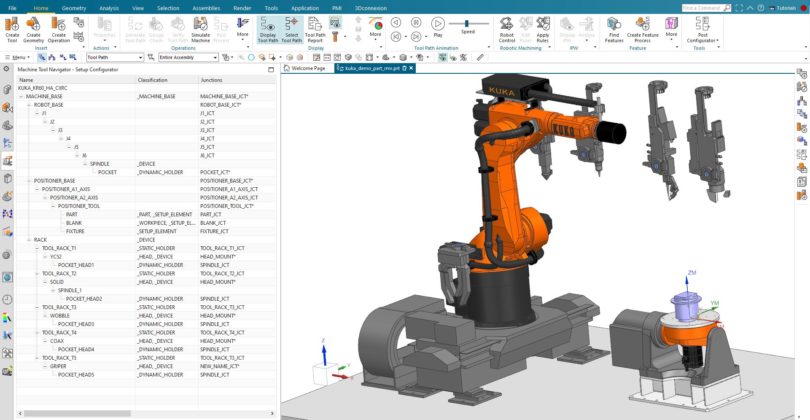Collapse the SPINDLE node under J6
The width and height of the screenshot is (810, 420).
(85, 164)
